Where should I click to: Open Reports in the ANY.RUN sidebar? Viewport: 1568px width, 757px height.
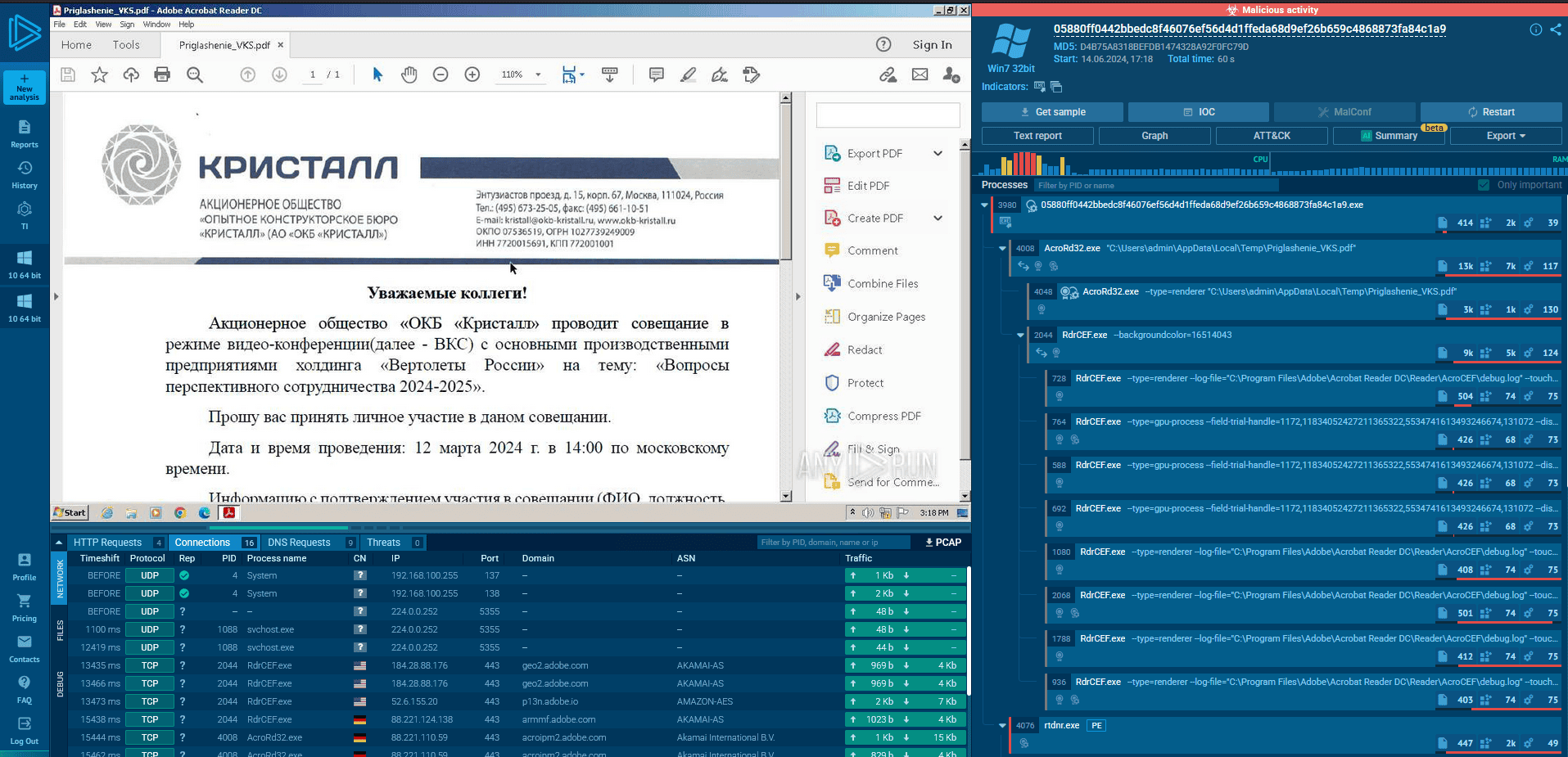(x=25, y=133)
